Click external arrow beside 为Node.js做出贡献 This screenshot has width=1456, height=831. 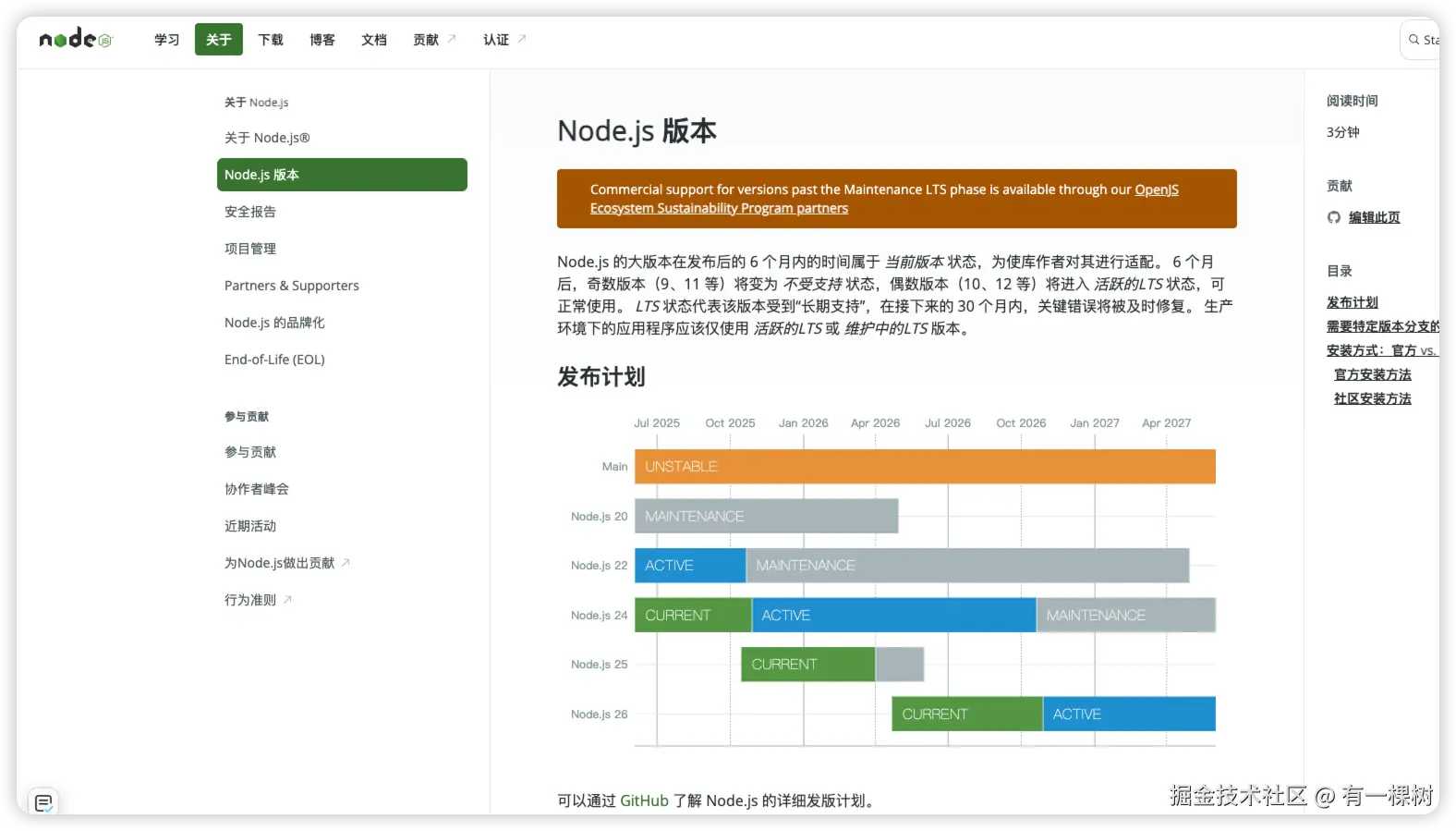[x=346, y=562]
